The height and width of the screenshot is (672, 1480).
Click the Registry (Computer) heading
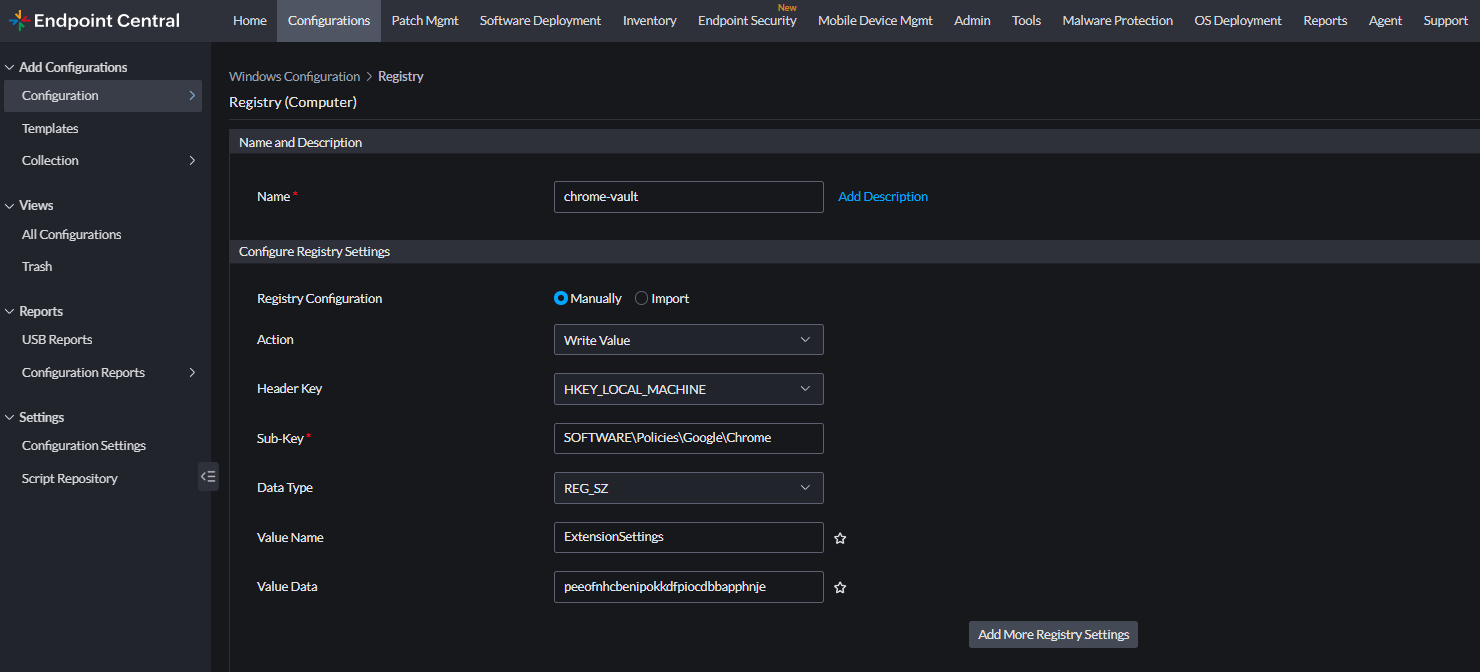point(293,102)
